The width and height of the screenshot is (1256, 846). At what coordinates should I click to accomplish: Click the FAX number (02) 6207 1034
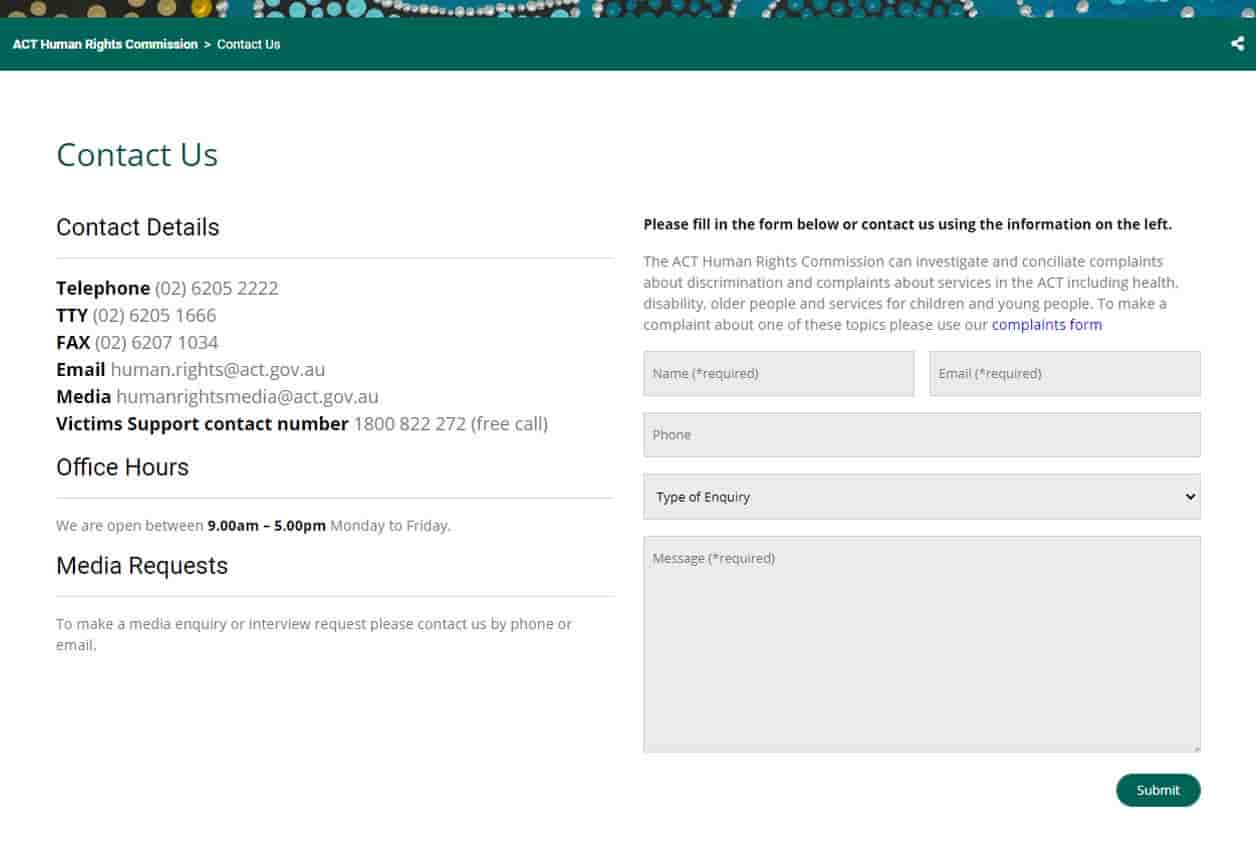pos(157,342)
